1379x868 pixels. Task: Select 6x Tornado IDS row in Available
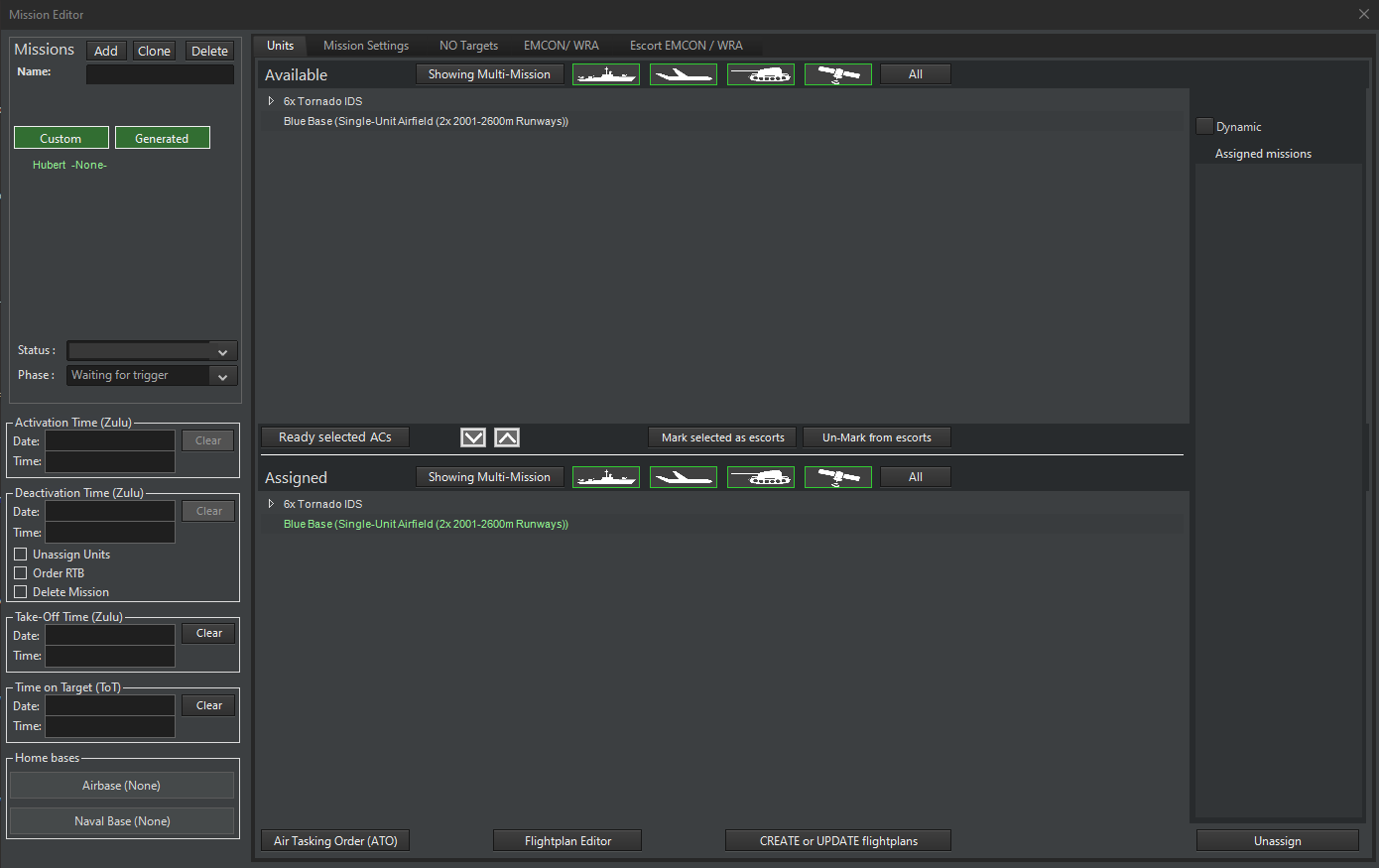pos(322,101)
